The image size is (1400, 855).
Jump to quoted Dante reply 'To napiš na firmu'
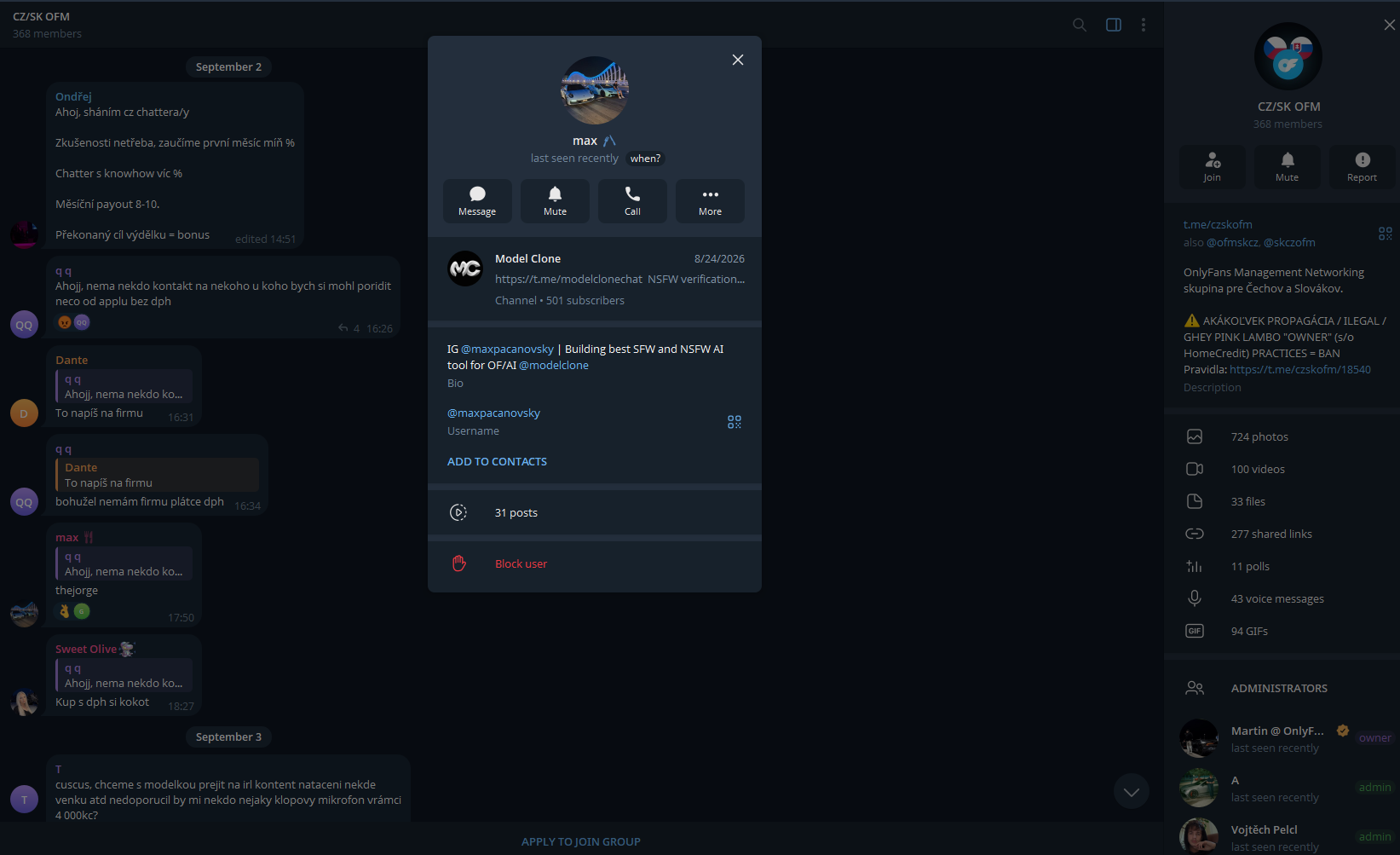157,475
